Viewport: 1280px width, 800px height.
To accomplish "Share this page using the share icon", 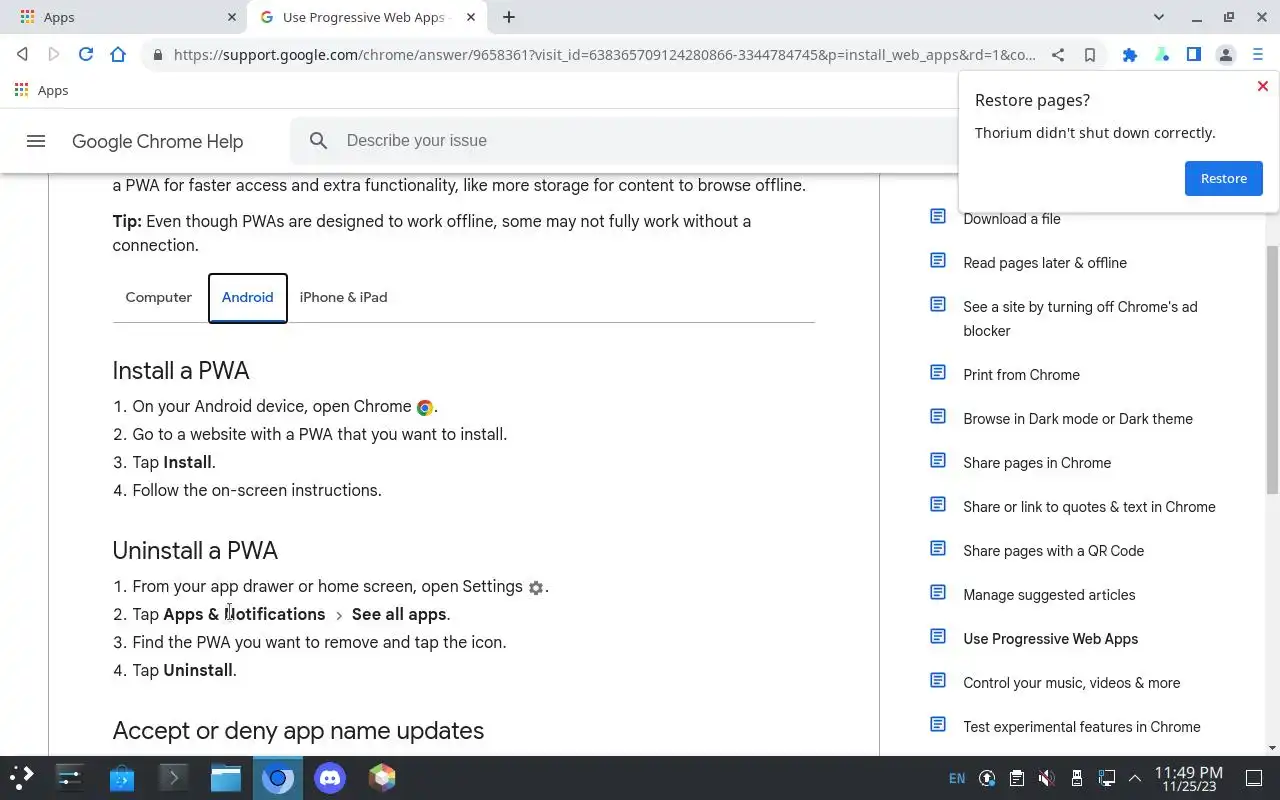I will [1058, 55].
